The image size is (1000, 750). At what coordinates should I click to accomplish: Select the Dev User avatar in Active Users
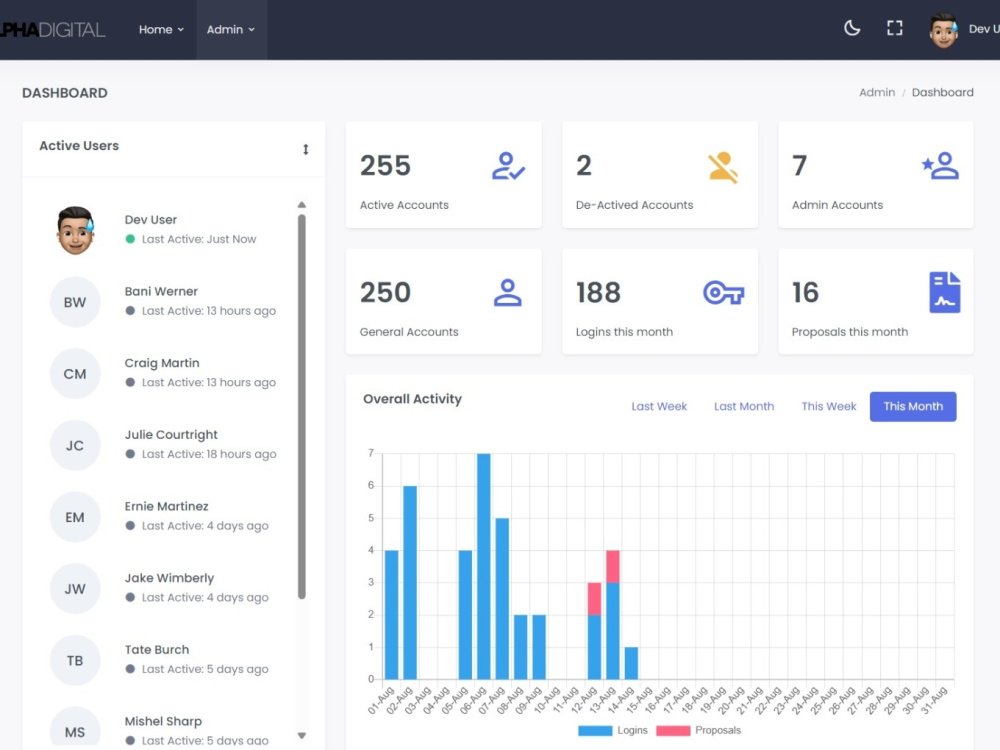coord(75,230)
